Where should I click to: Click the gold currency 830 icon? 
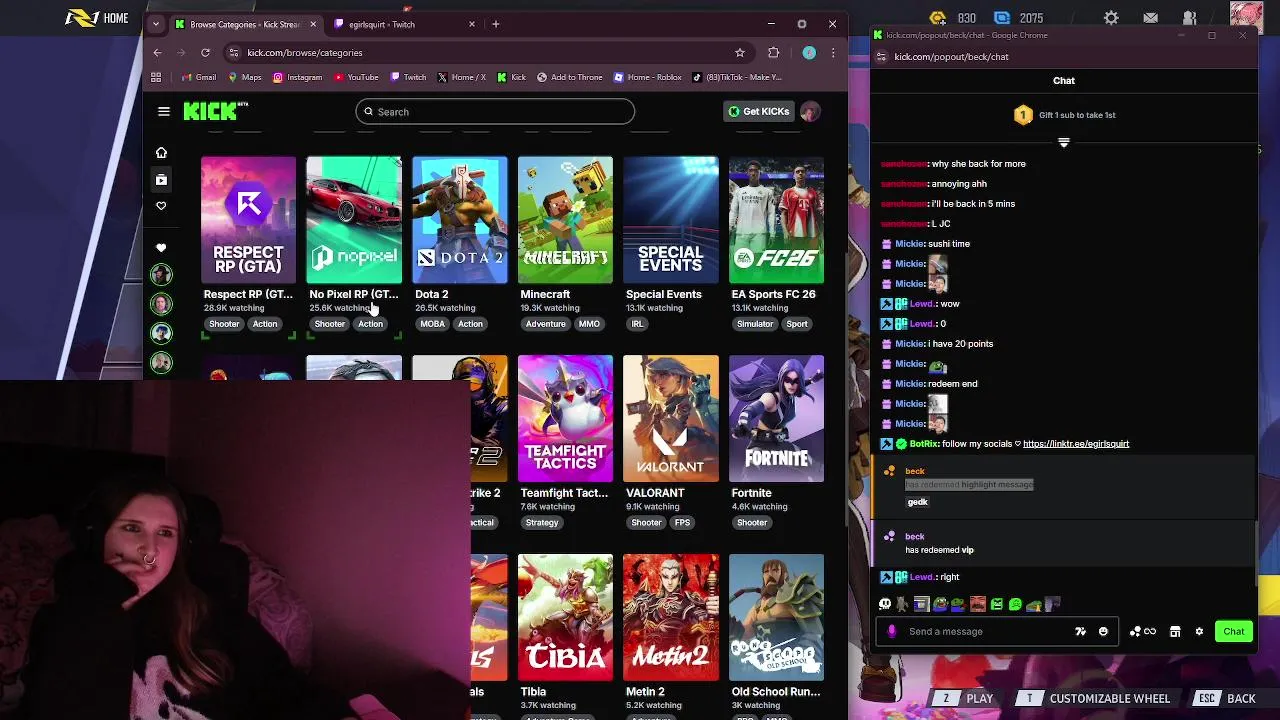point(937,18)
